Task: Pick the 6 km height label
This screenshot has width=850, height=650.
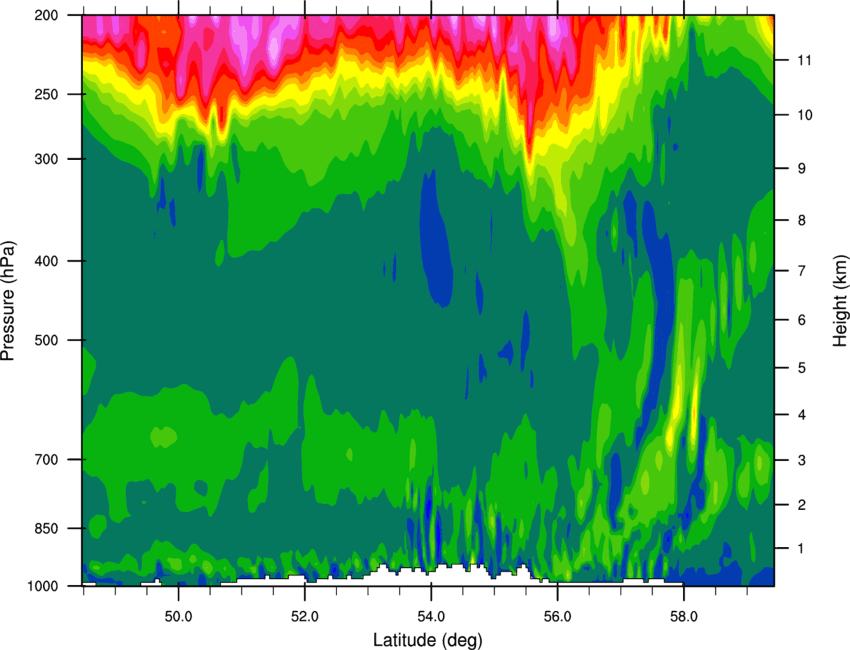Action: (802, 320)
